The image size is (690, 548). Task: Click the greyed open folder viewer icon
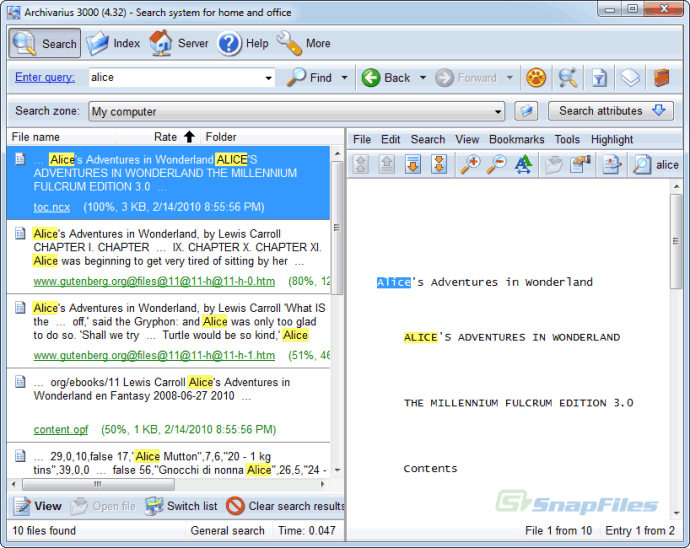(x=554, y=165)
